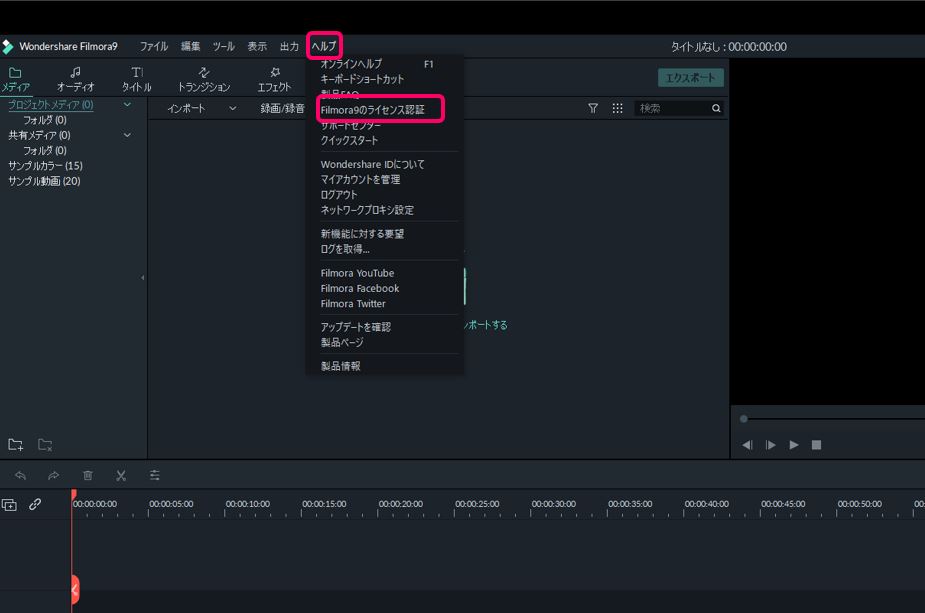This screenshot has height=613, width=925.
Task: Open the ツール menu
Action: tap(224, 47)
